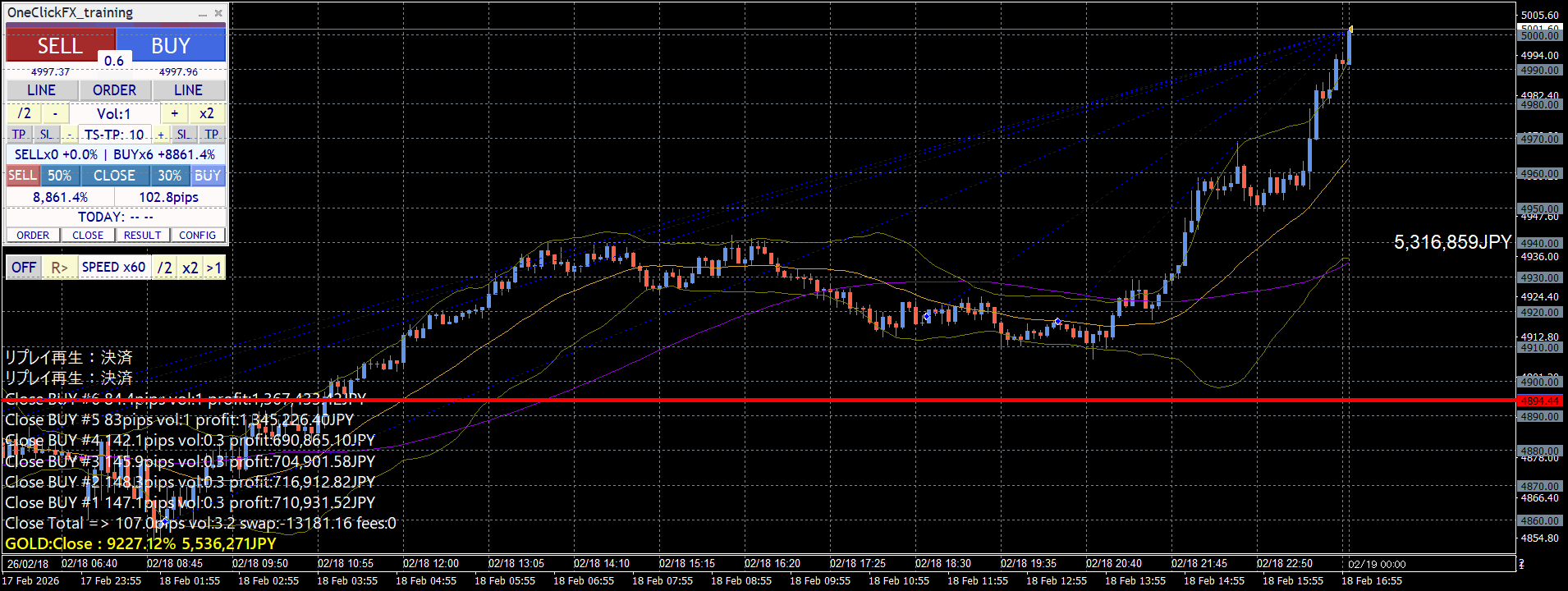Close 30% of buy positions
The width and height of the screenshot is (1568, 591).
[170, 176]
